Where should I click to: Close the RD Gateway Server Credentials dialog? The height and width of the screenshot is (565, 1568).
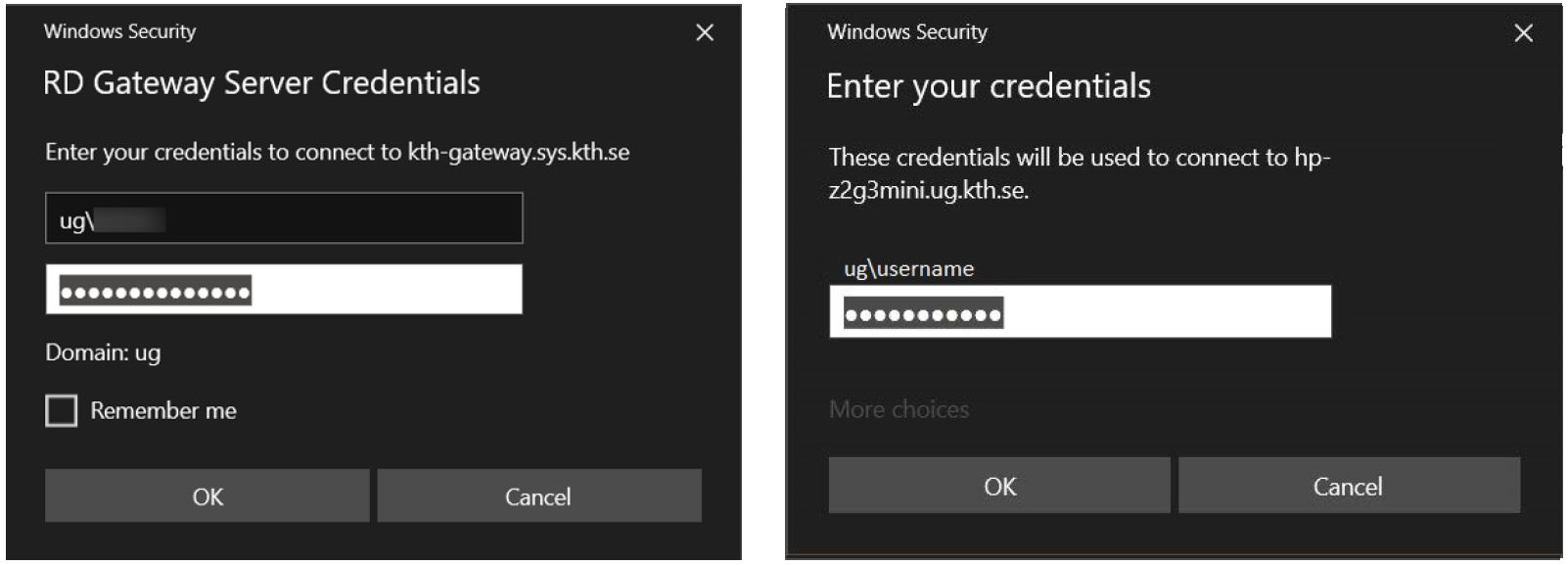[704, 33]
